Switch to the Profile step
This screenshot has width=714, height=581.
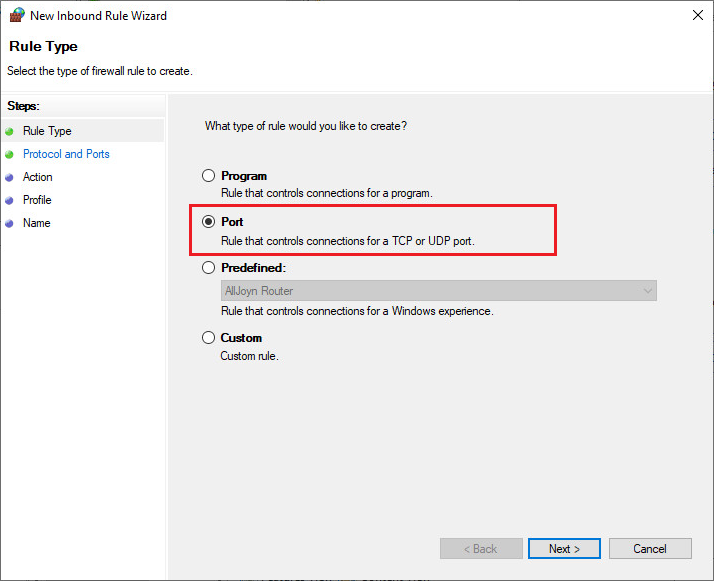(37, 200)
